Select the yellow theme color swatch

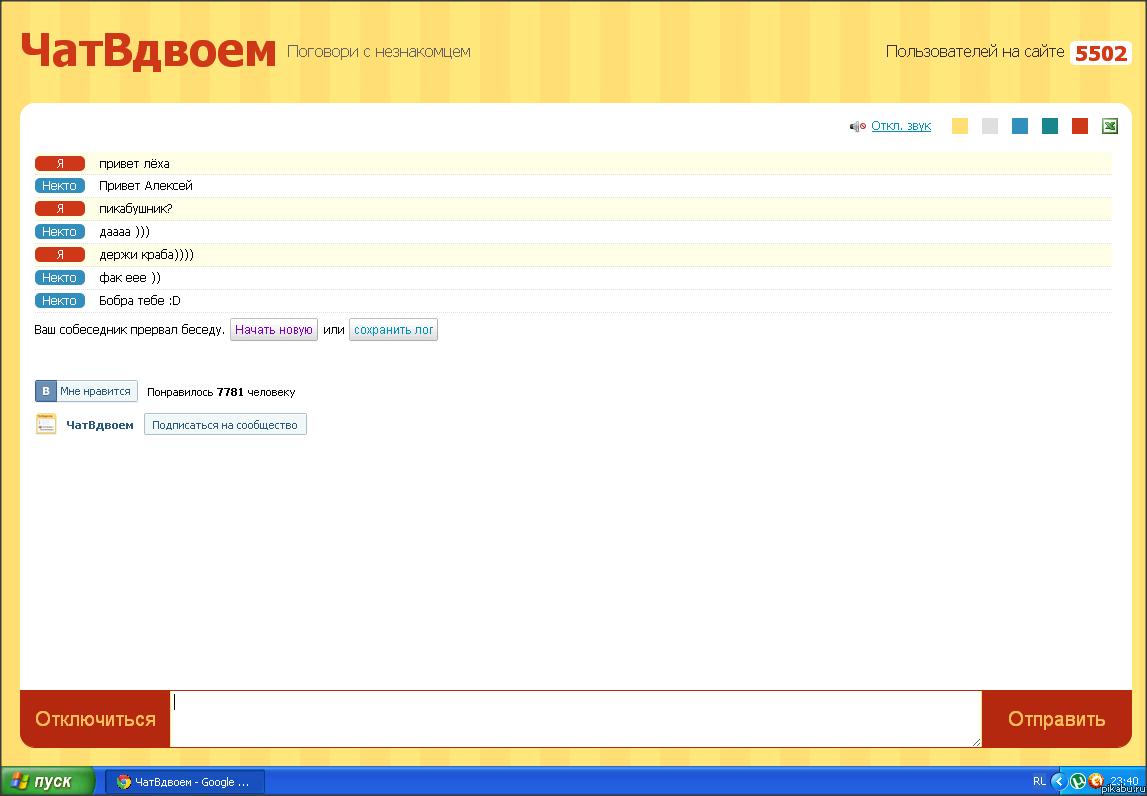pos(960,126)
